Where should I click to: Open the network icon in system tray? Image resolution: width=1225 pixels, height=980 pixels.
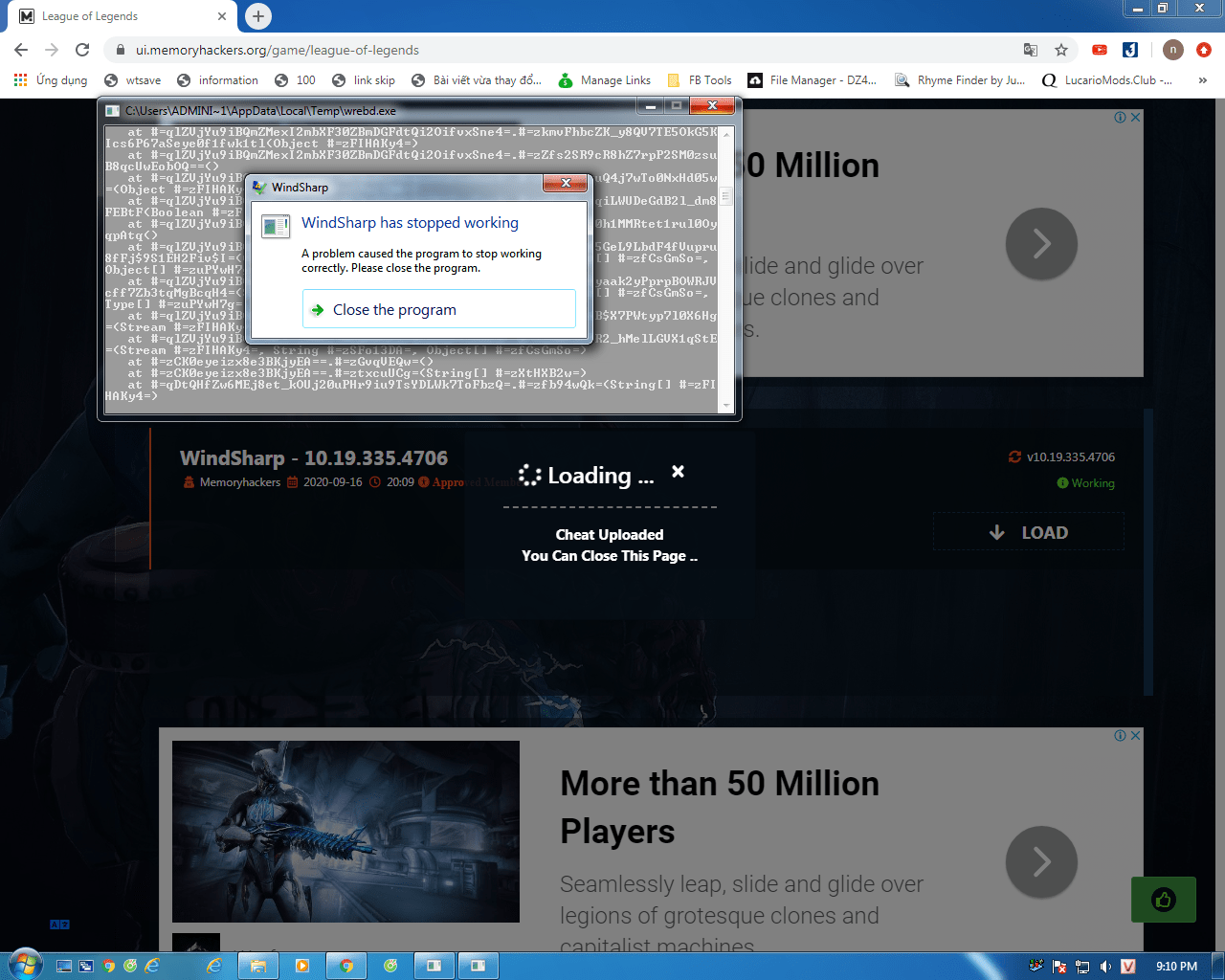[x=1082, y=966]
